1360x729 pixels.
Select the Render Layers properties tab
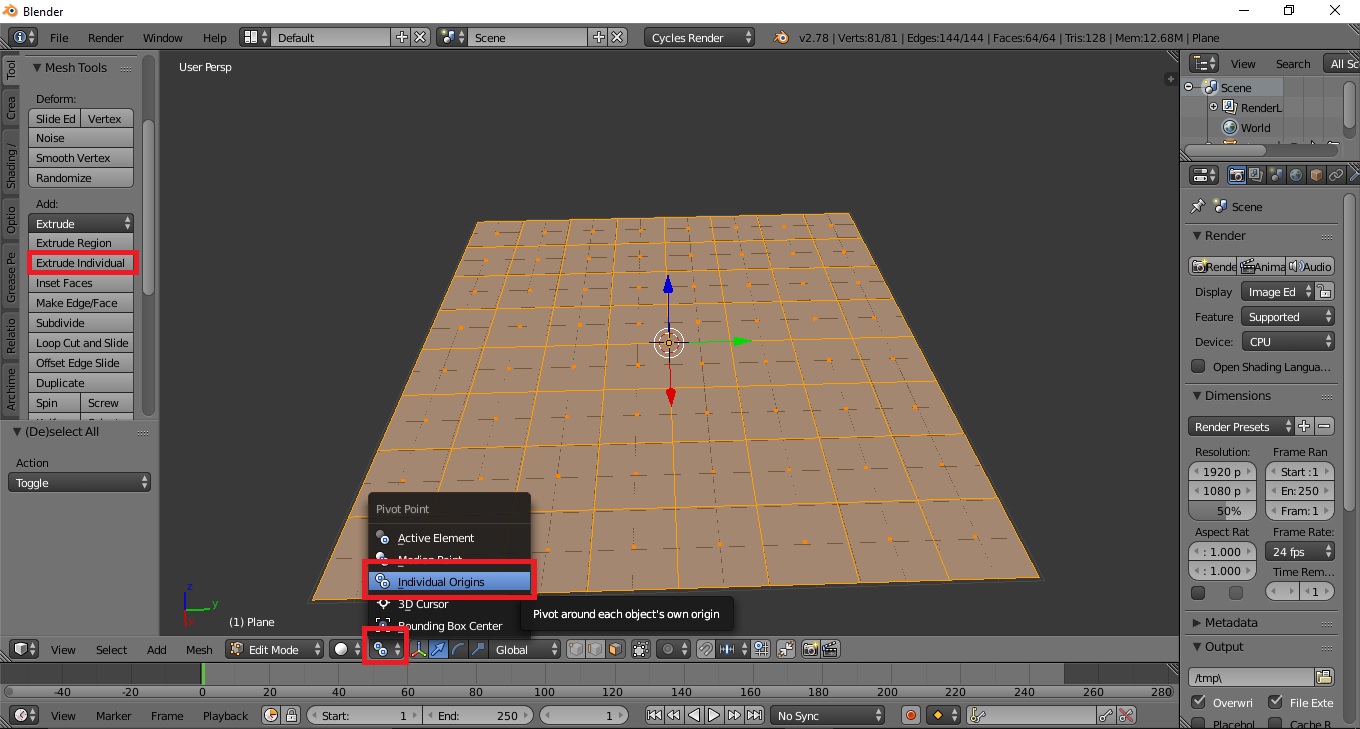[x=1257, y=175]
